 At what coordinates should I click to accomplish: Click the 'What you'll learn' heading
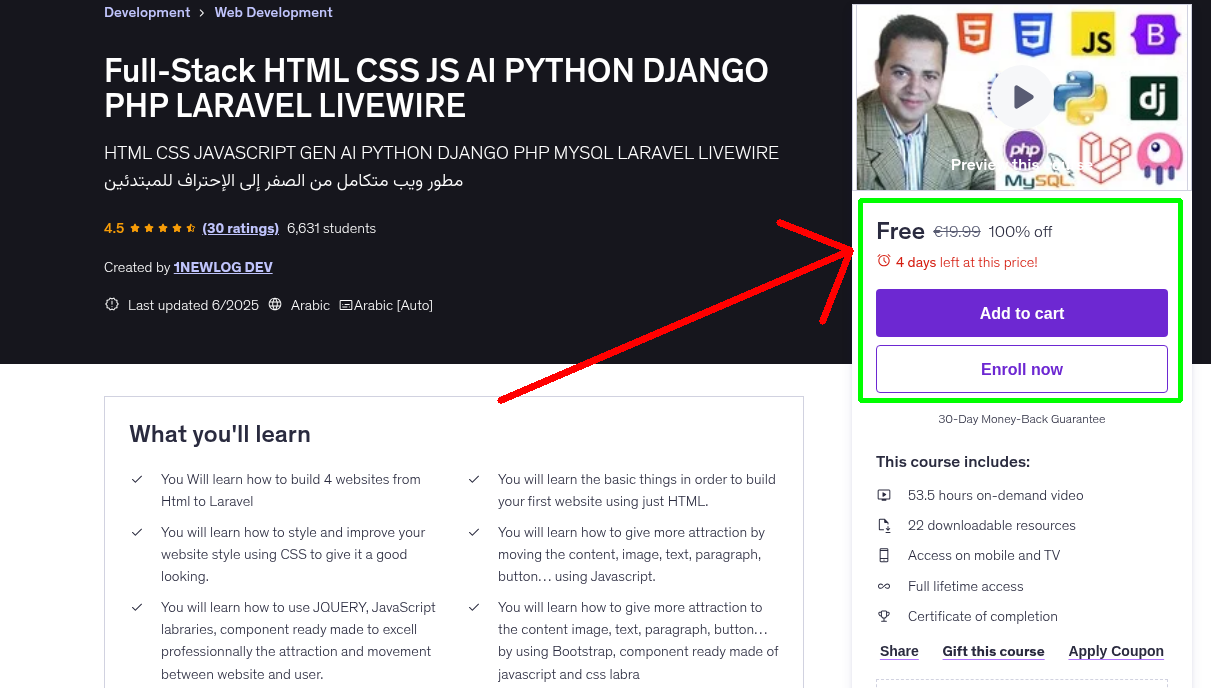[220, 434]
